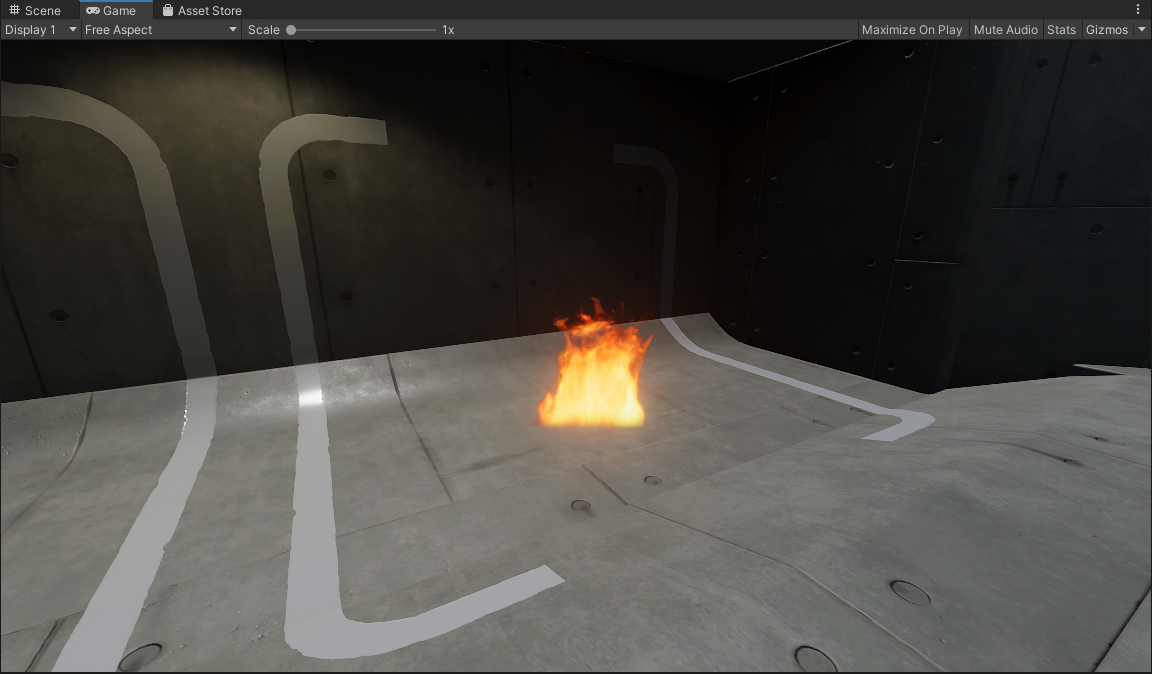The height and width of the screenshot is (674, 1152).
Task: Click the fire in the game view
Action: (x=595, y=375)
